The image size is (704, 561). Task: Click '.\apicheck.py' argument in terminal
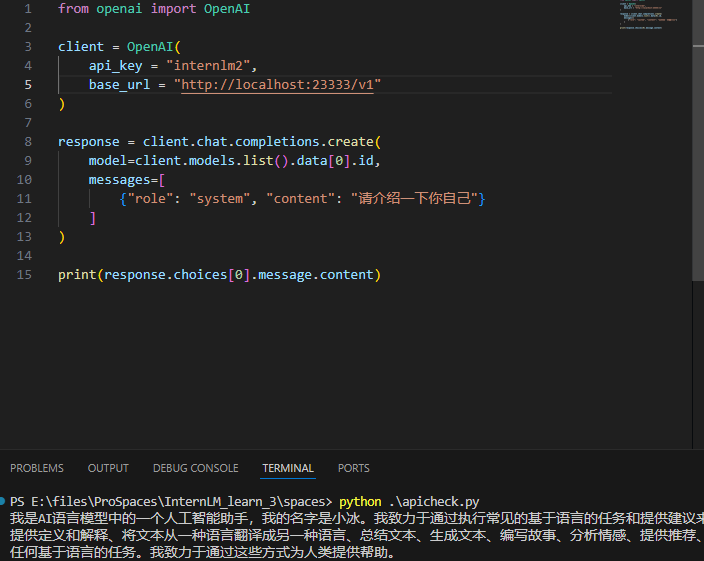[x=434, y=502]
